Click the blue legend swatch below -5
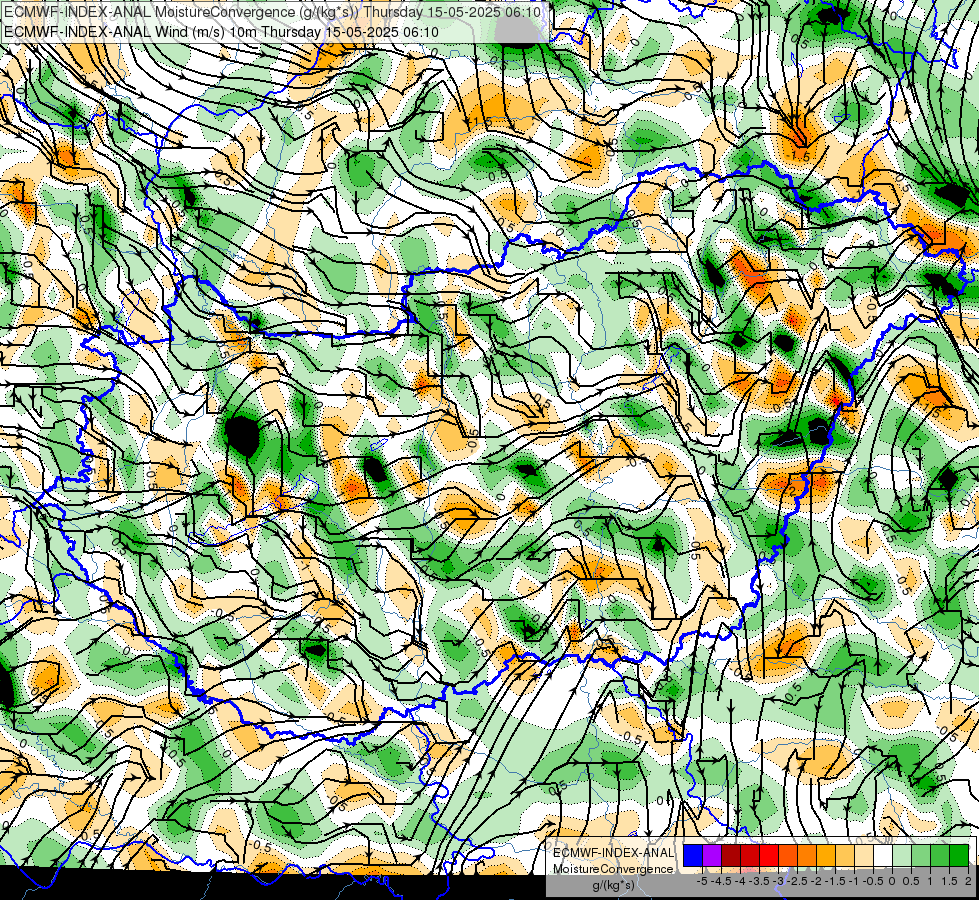The width and height of the screenshot is (979, 900). pos(693,855)
